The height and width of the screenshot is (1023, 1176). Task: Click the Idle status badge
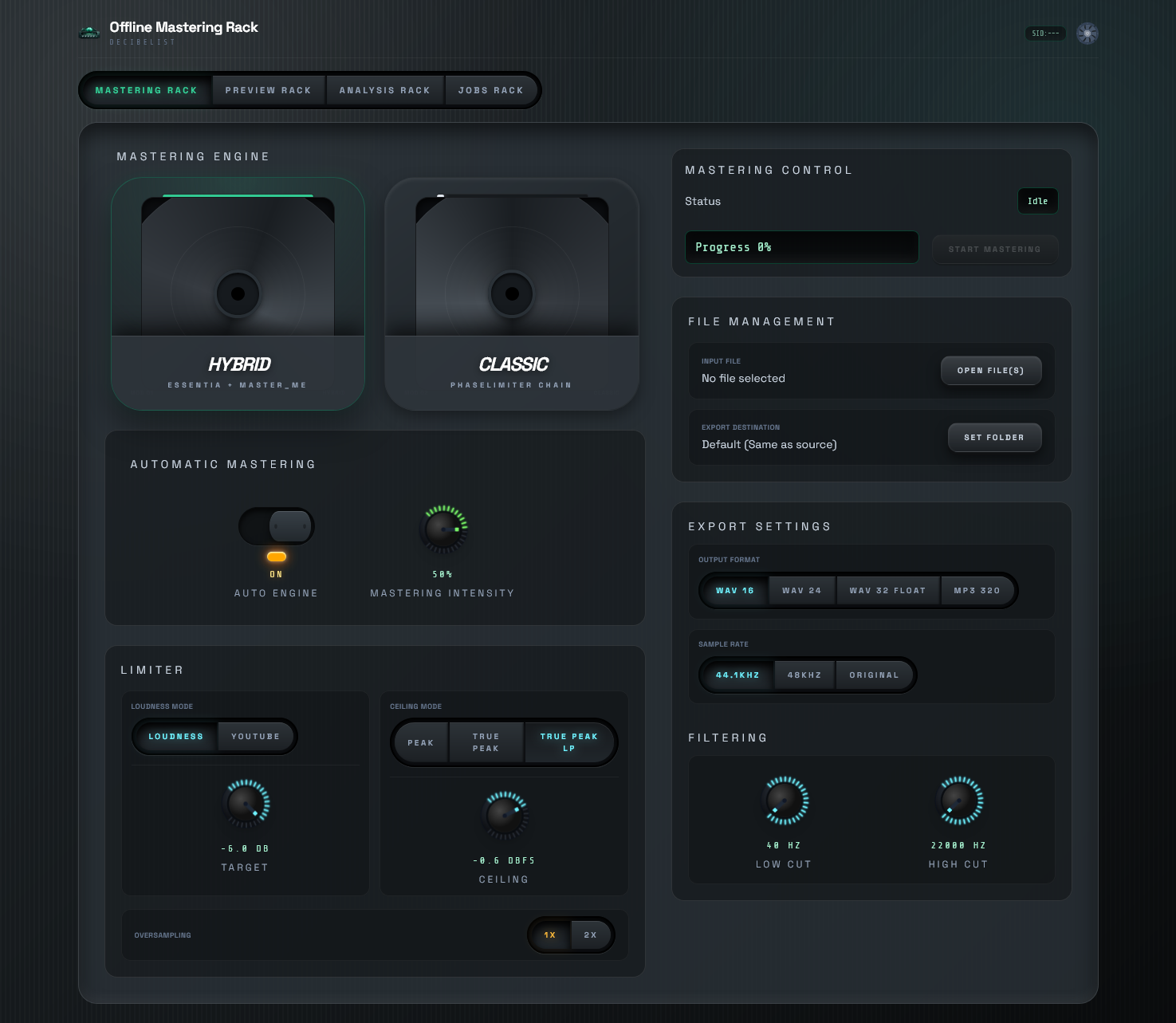click(1038, 201)
